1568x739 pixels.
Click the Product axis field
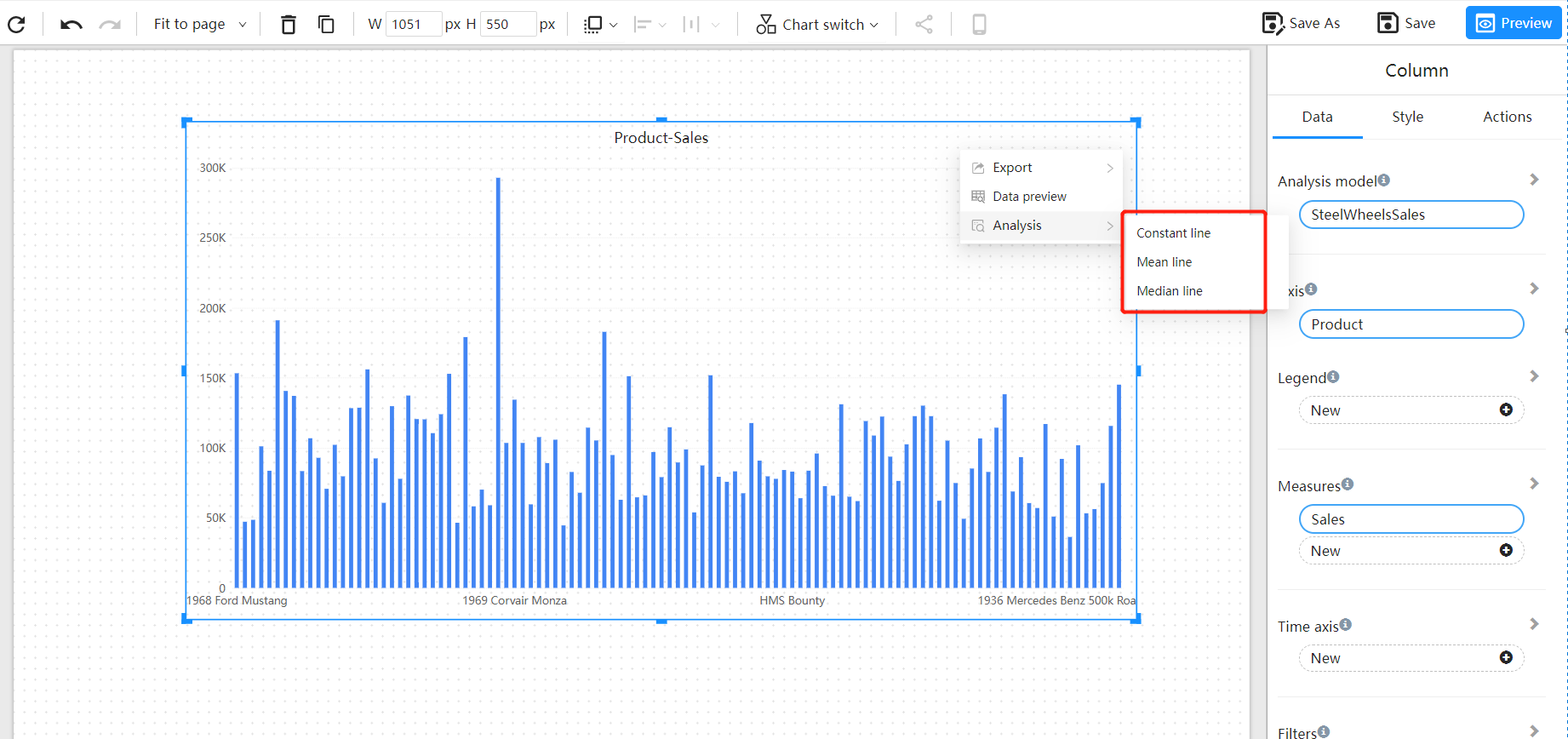[1411, 324]
